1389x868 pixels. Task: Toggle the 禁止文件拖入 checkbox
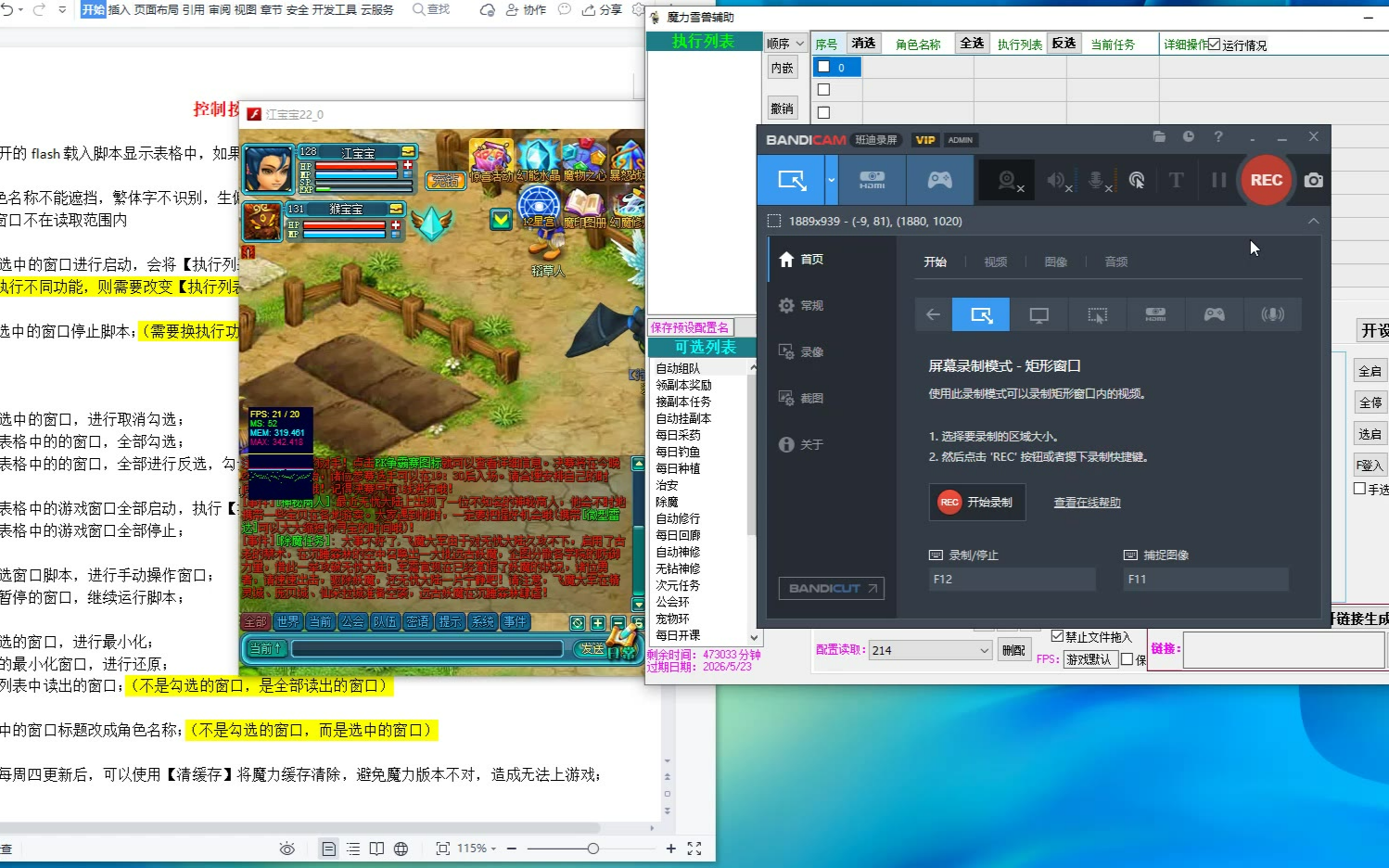click(1057, 636)
